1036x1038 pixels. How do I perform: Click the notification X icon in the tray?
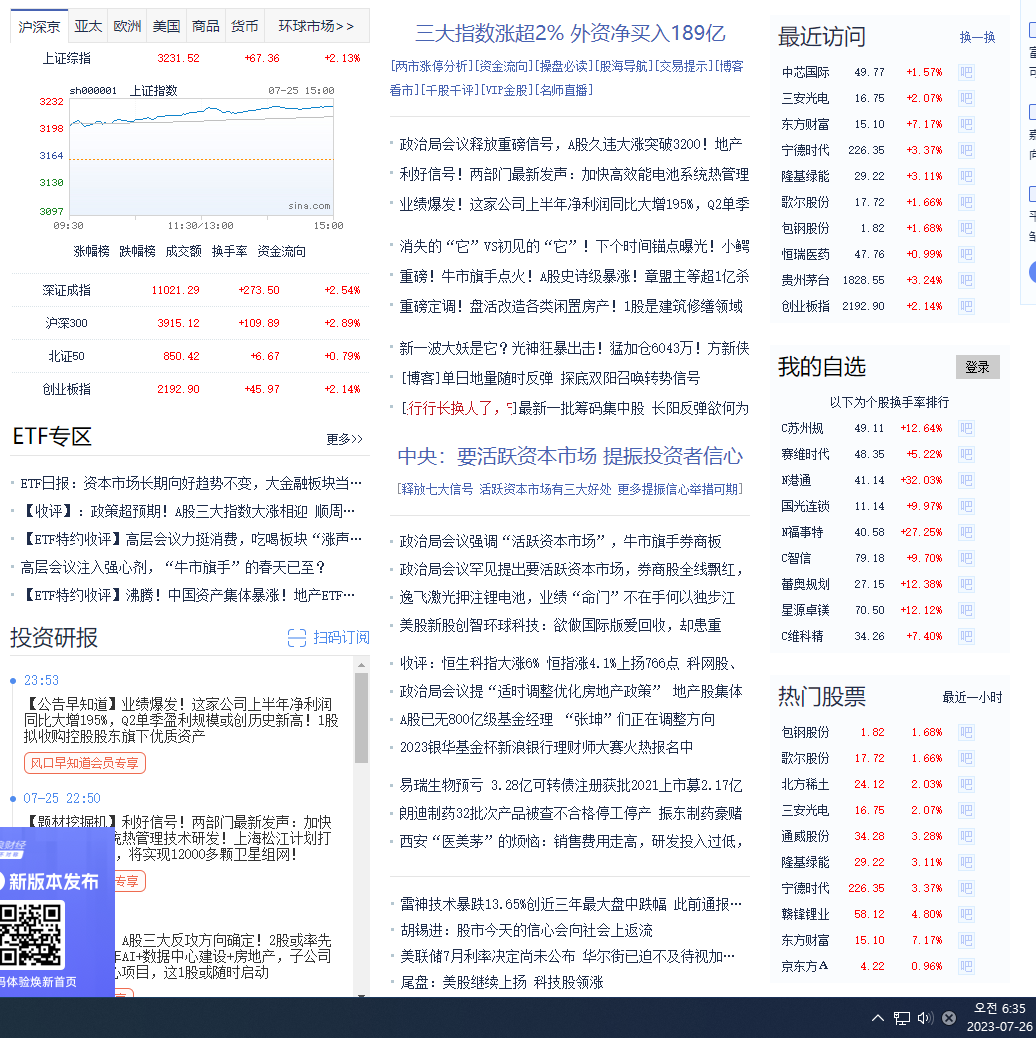coord(949,1017)
